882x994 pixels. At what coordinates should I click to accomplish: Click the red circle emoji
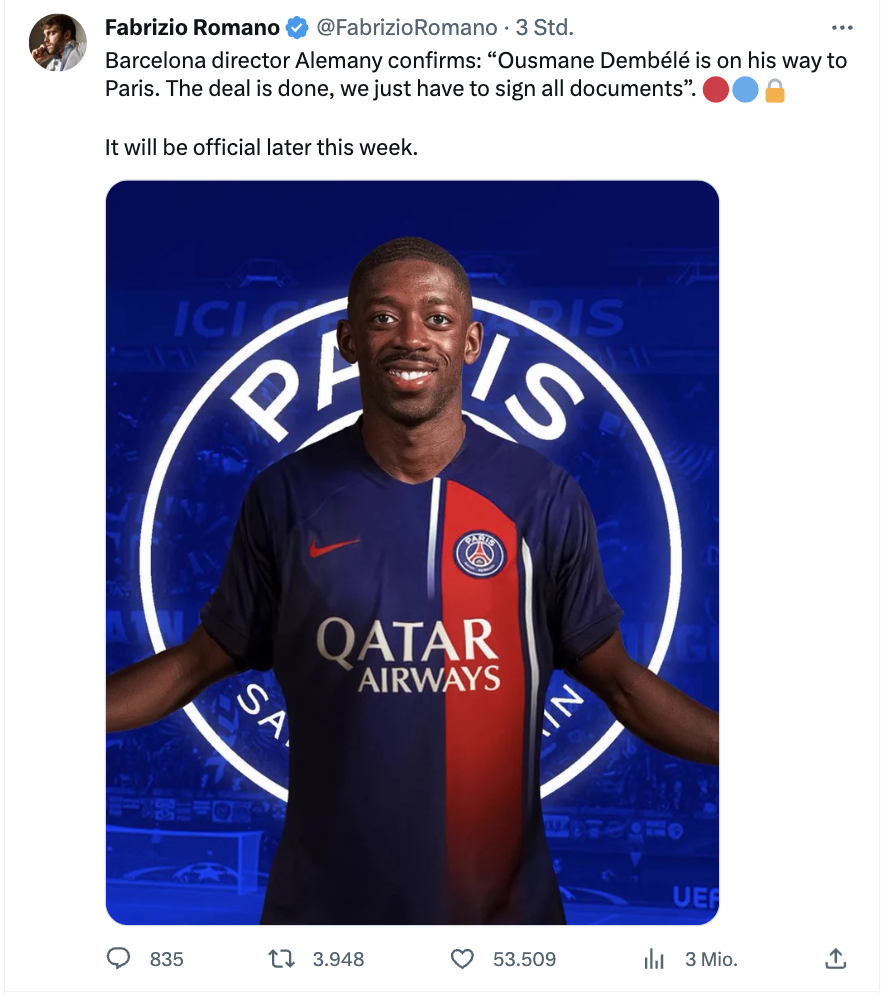(716, 89)
